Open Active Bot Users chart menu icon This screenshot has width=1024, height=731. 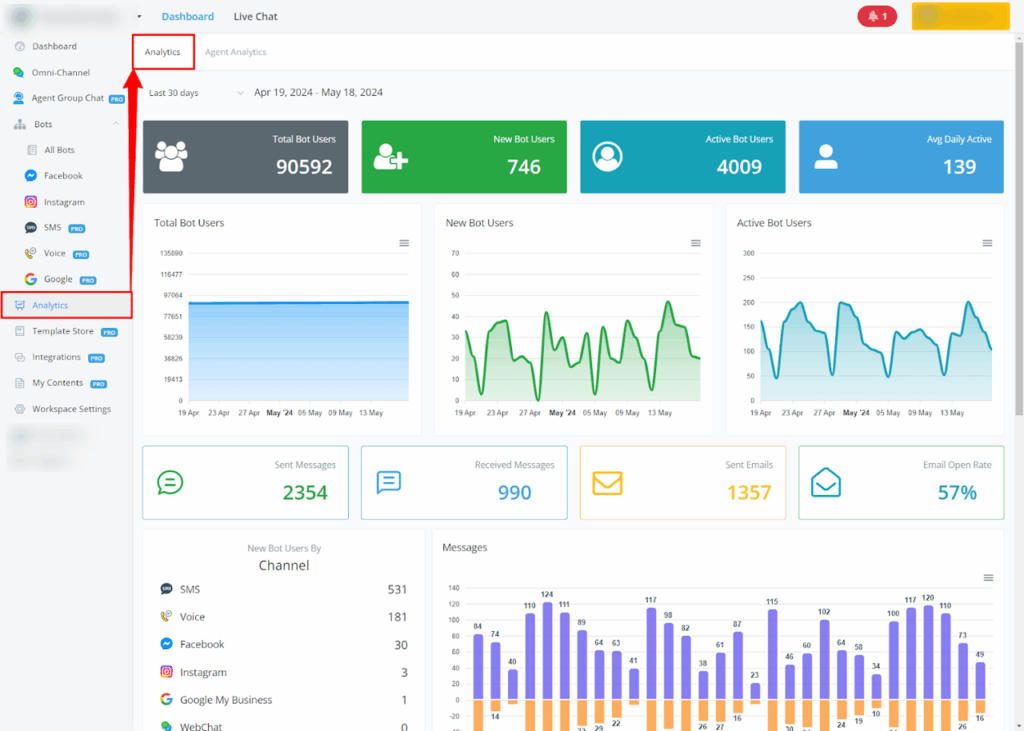(987, 243)
